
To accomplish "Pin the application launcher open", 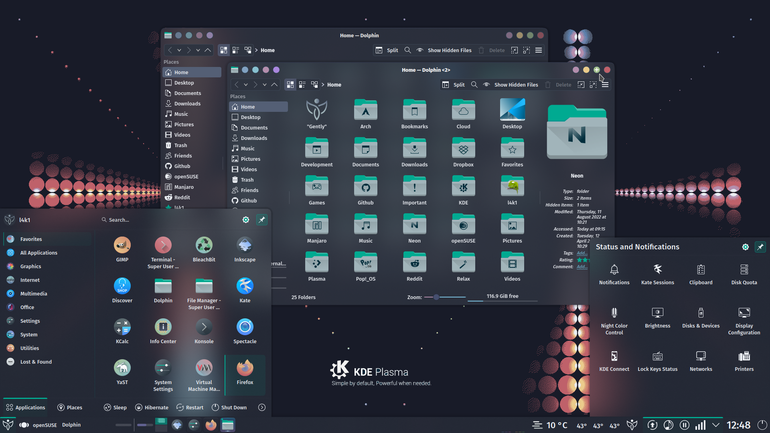I will pyautogui.click(x=262, y=220).
